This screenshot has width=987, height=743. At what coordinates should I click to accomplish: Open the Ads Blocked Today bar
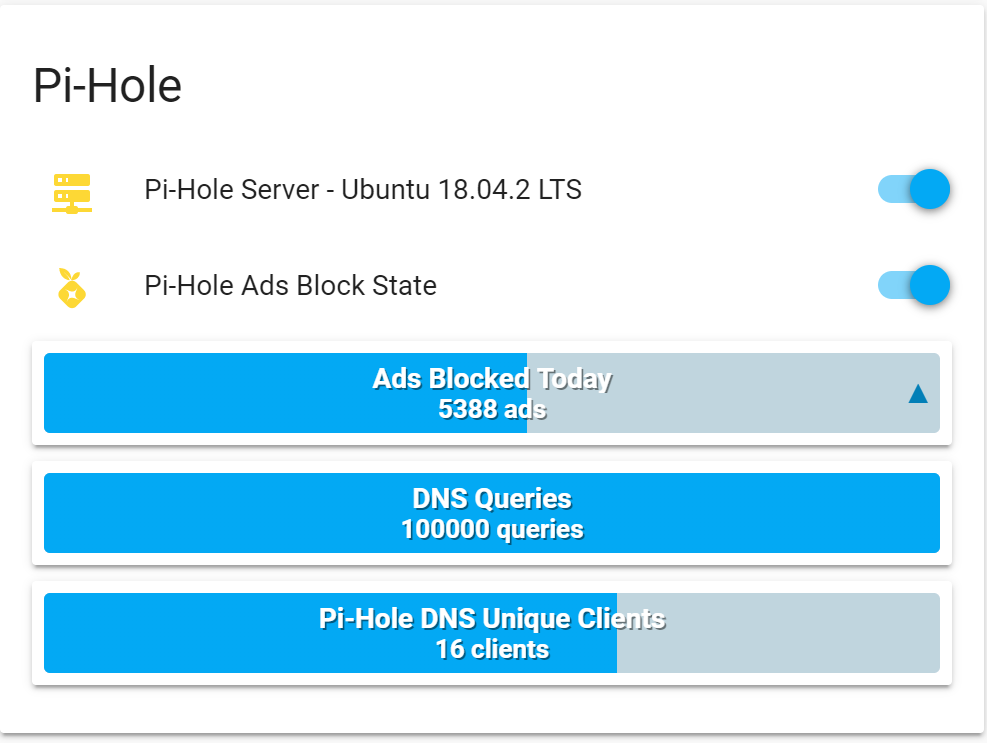(492, 393)
